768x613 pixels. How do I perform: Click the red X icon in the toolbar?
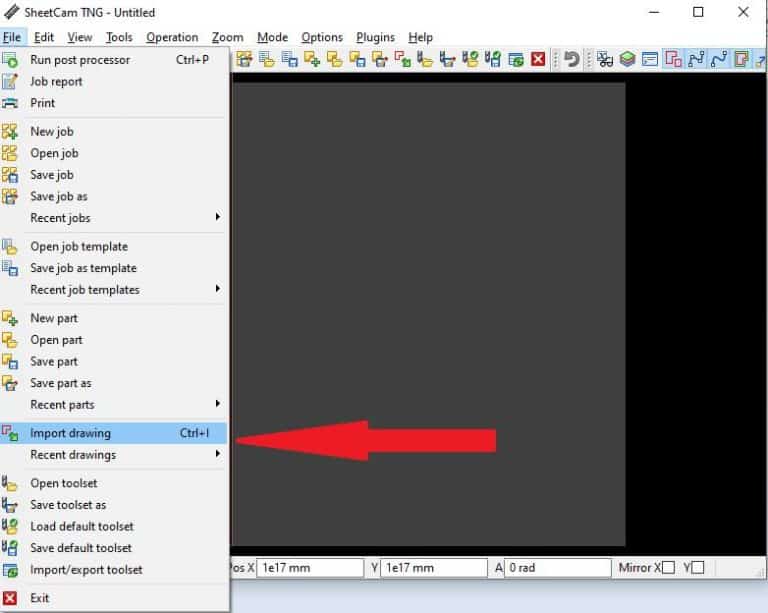538,60
